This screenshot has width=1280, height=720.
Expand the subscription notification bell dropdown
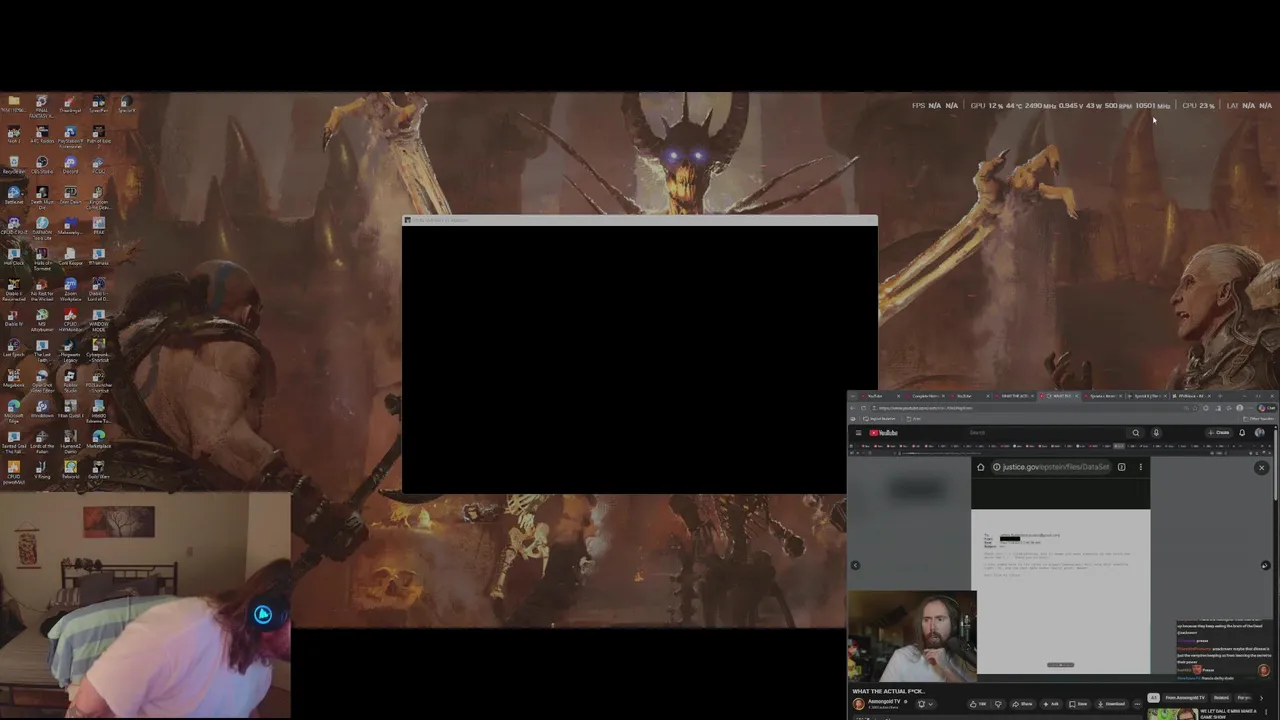coord(926,704)
